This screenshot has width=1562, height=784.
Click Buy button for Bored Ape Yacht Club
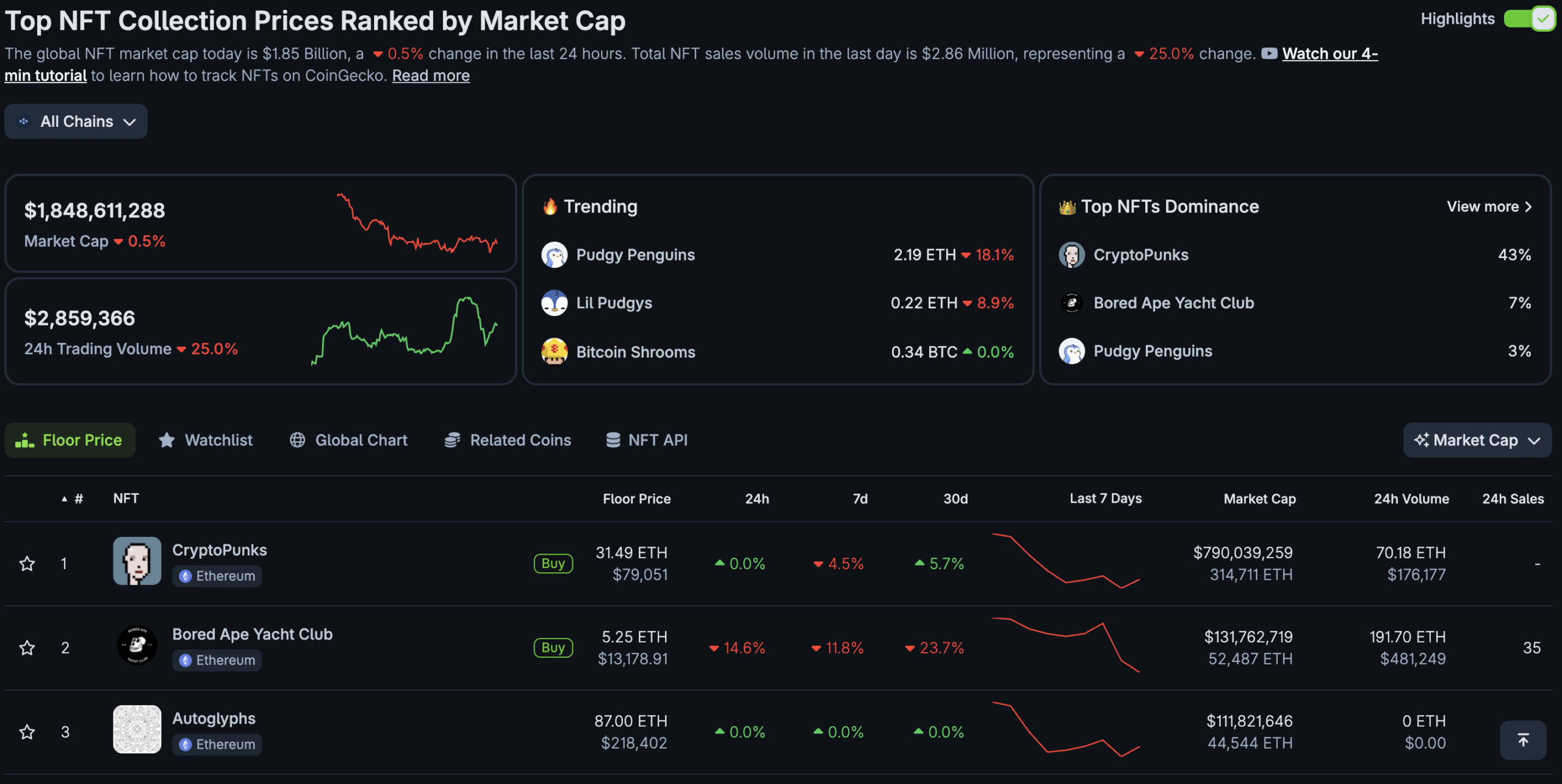click(553, 647)
